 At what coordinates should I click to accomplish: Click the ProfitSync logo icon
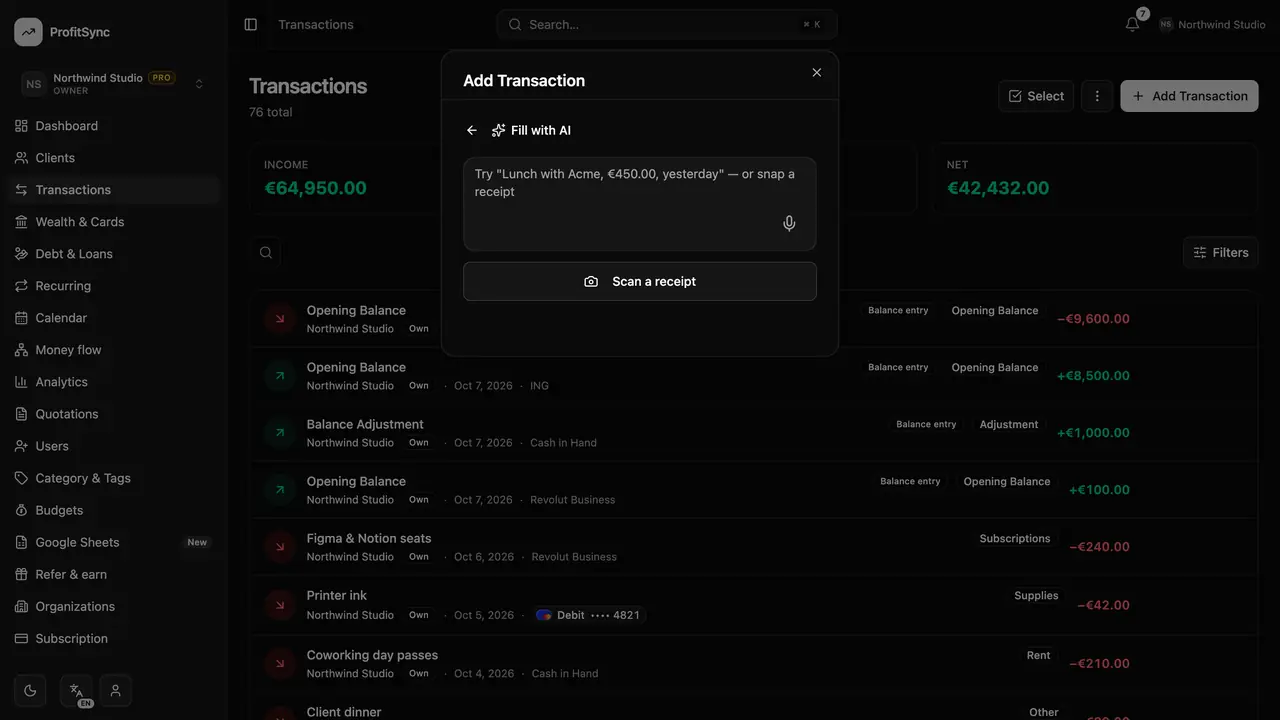(28, 32)
